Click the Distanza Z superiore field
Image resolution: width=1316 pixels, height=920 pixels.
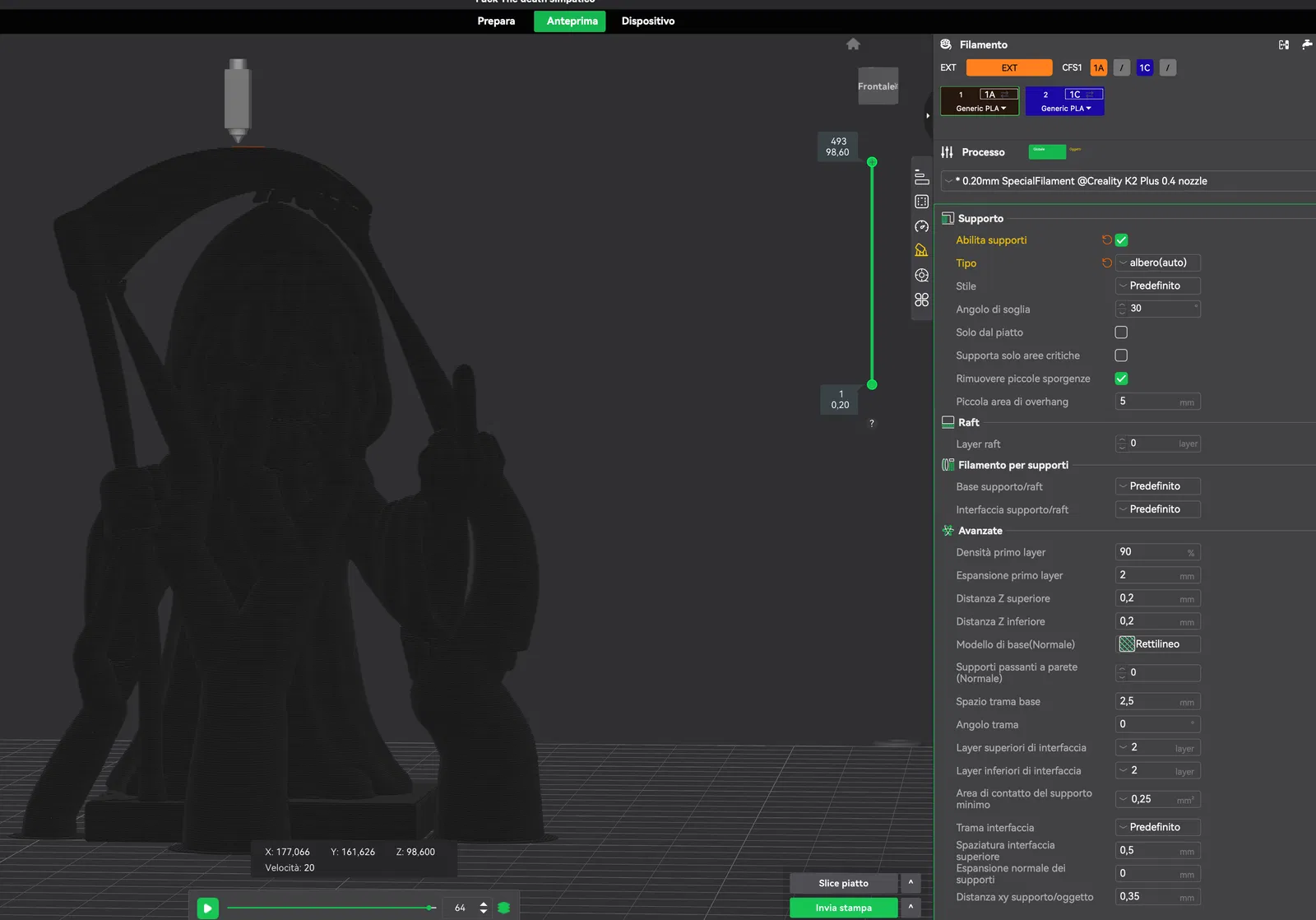tap(1157, 598)
